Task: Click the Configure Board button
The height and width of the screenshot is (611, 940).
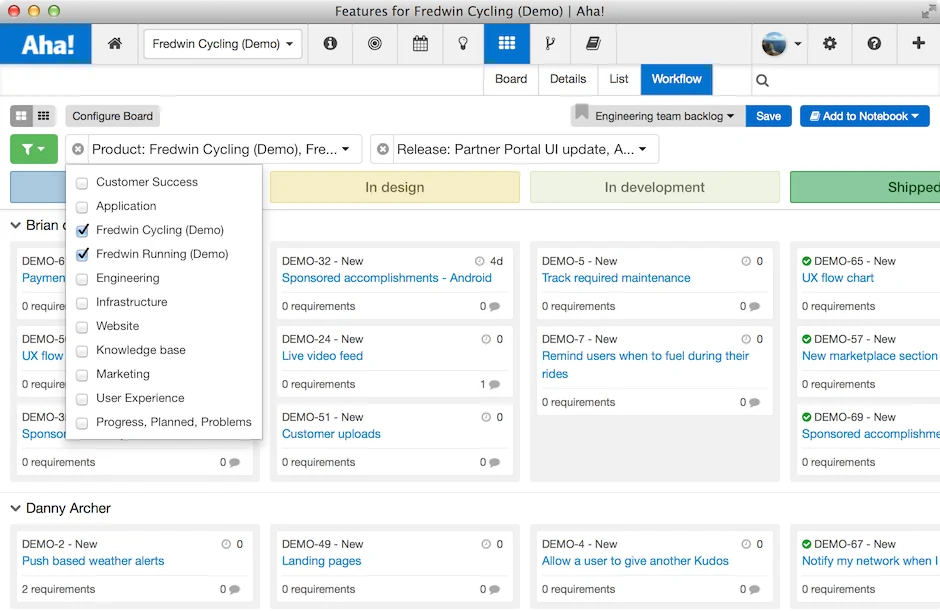Action: (x=113, y=116)
